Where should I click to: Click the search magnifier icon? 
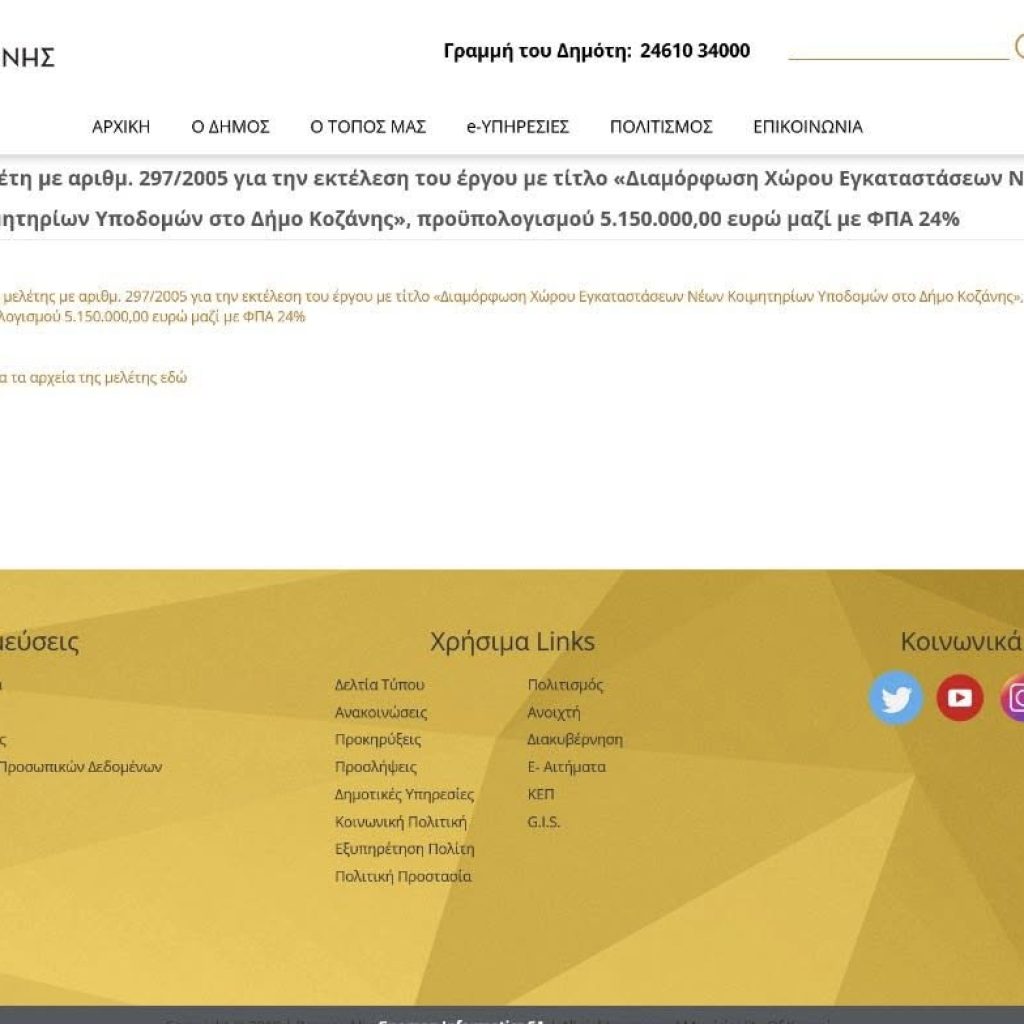(1019, 47)
